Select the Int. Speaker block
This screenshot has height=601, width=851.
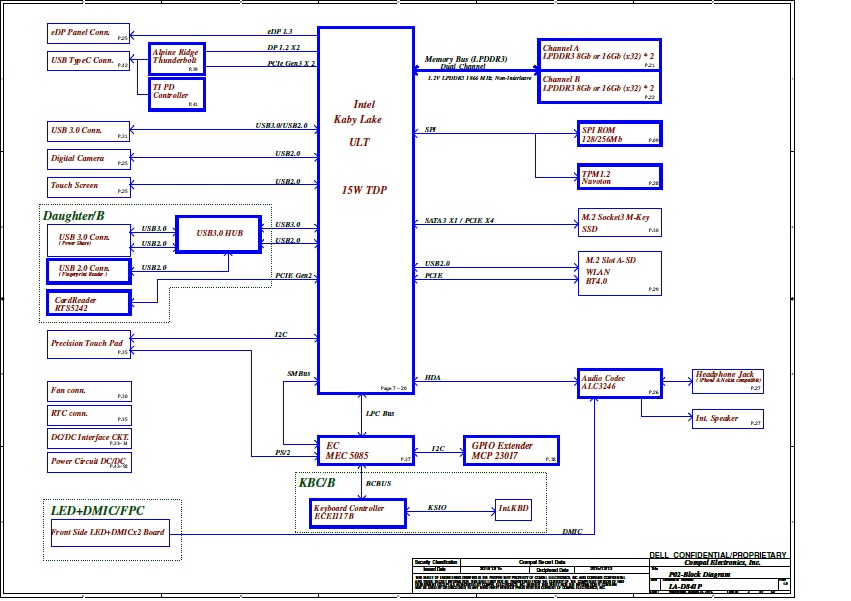[x=728, y=419]
